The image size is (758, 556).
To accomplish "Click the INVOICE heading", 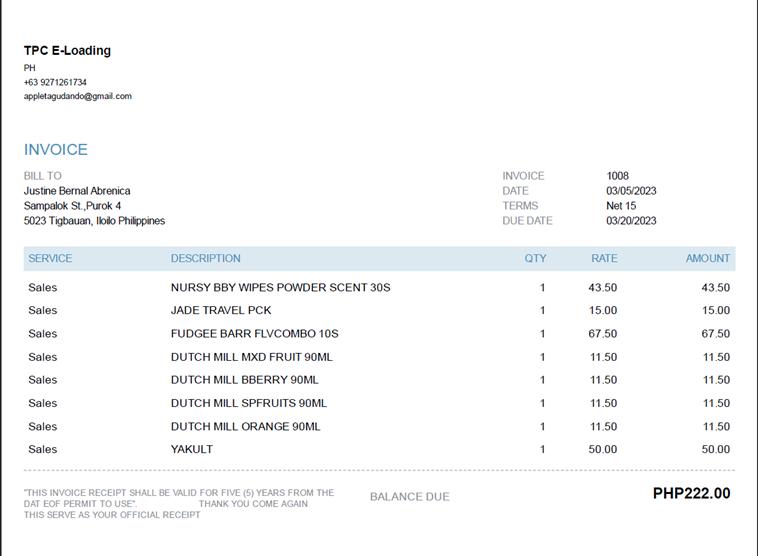I will (56, 149).
